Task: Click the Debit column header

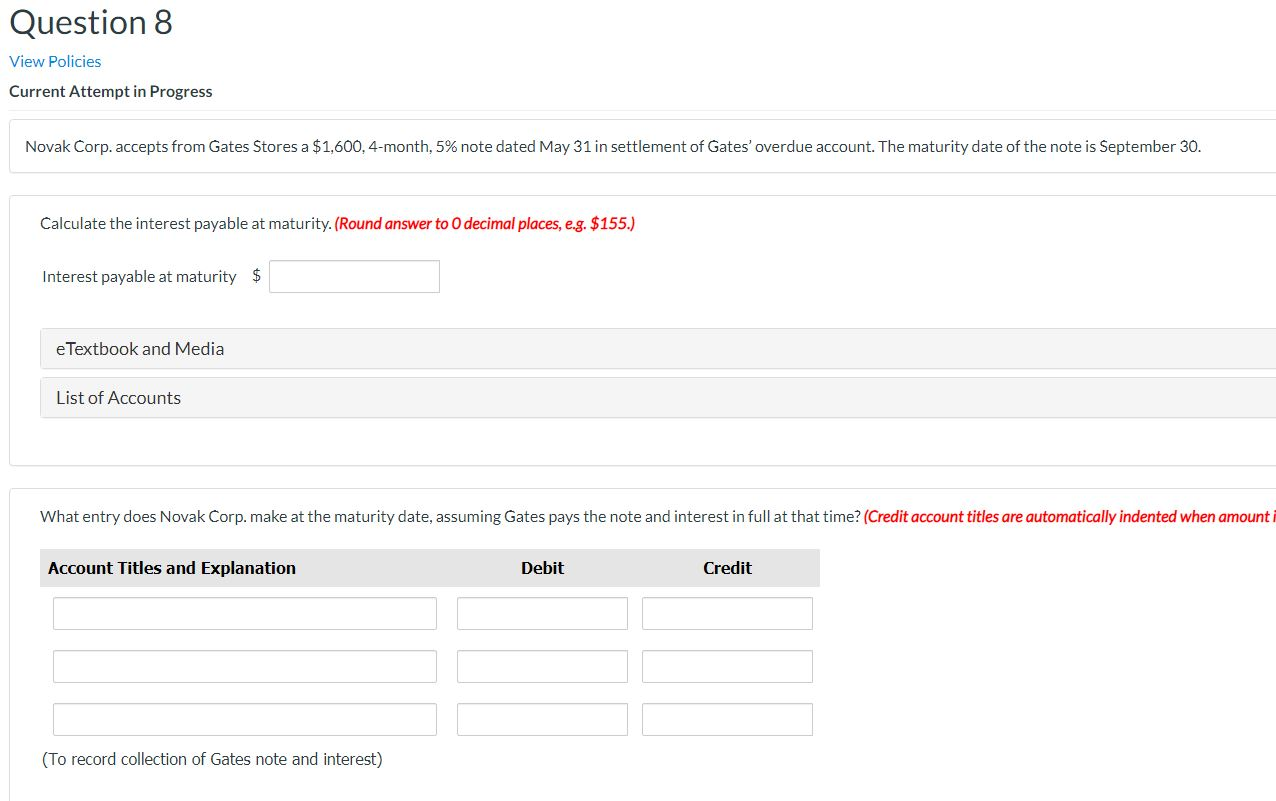Action: 542,567
